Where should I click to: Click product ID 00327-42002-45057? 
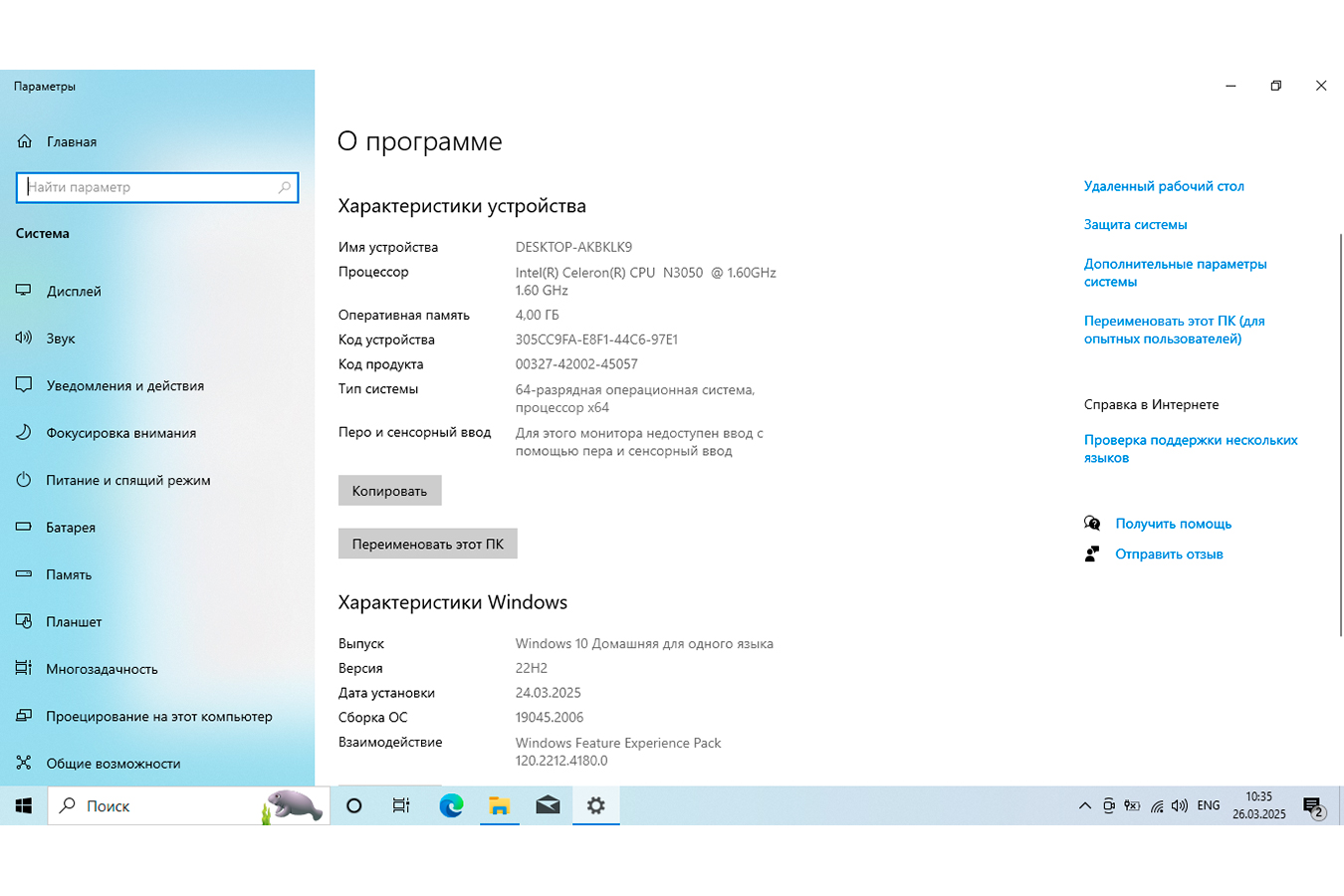click(576, 364)
